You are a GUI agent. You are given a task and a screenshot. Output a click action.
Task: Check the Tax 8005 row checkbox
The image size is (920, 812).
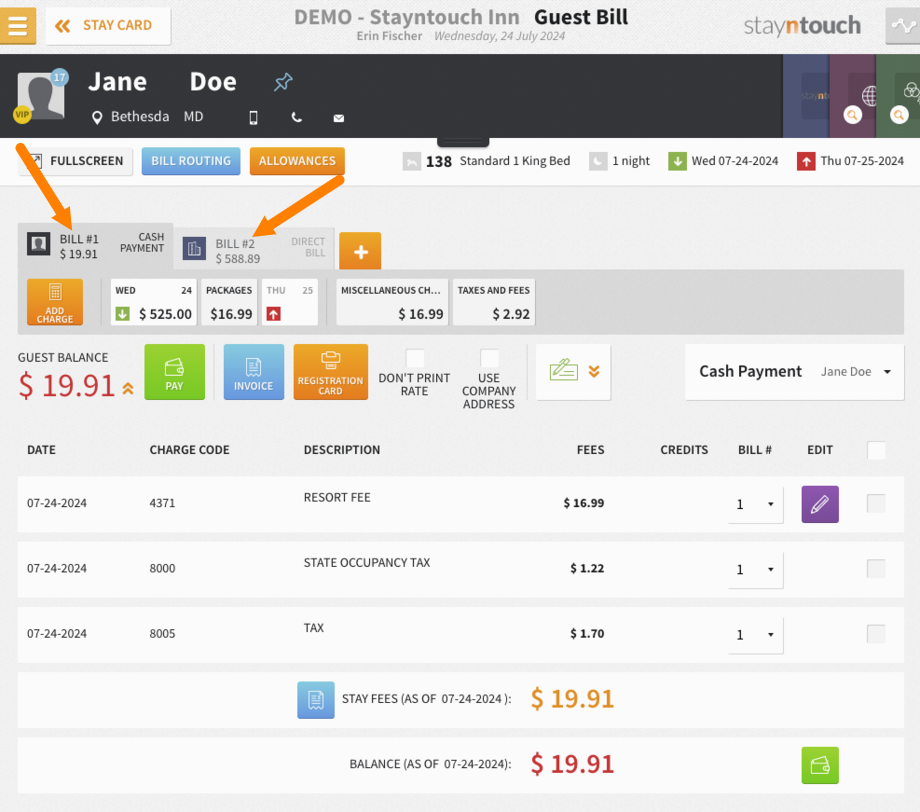pyautogui.click(x=877, y=634)
